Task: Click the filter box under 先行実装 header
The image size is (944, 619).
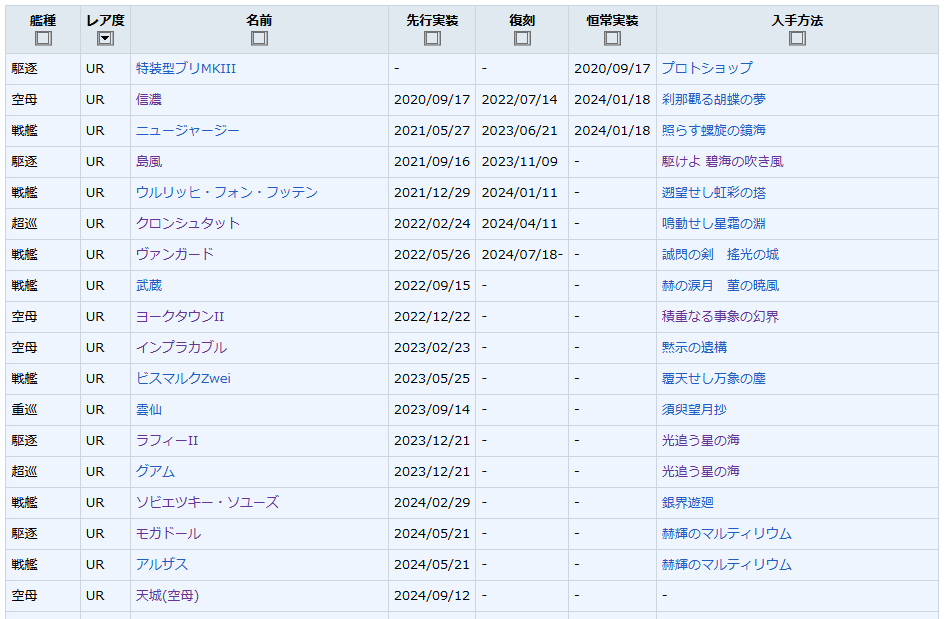Action: click(x=432, y=39)
